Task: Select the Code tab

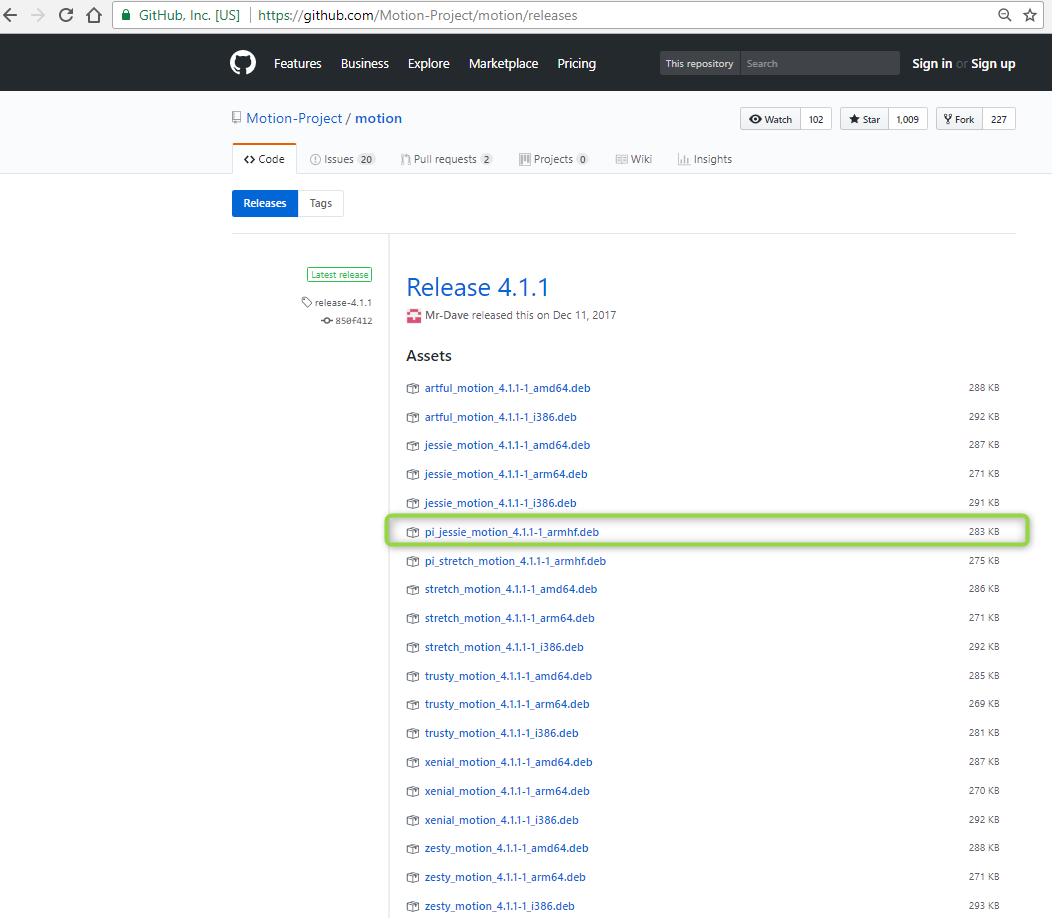Action: (x=264, y=159)
